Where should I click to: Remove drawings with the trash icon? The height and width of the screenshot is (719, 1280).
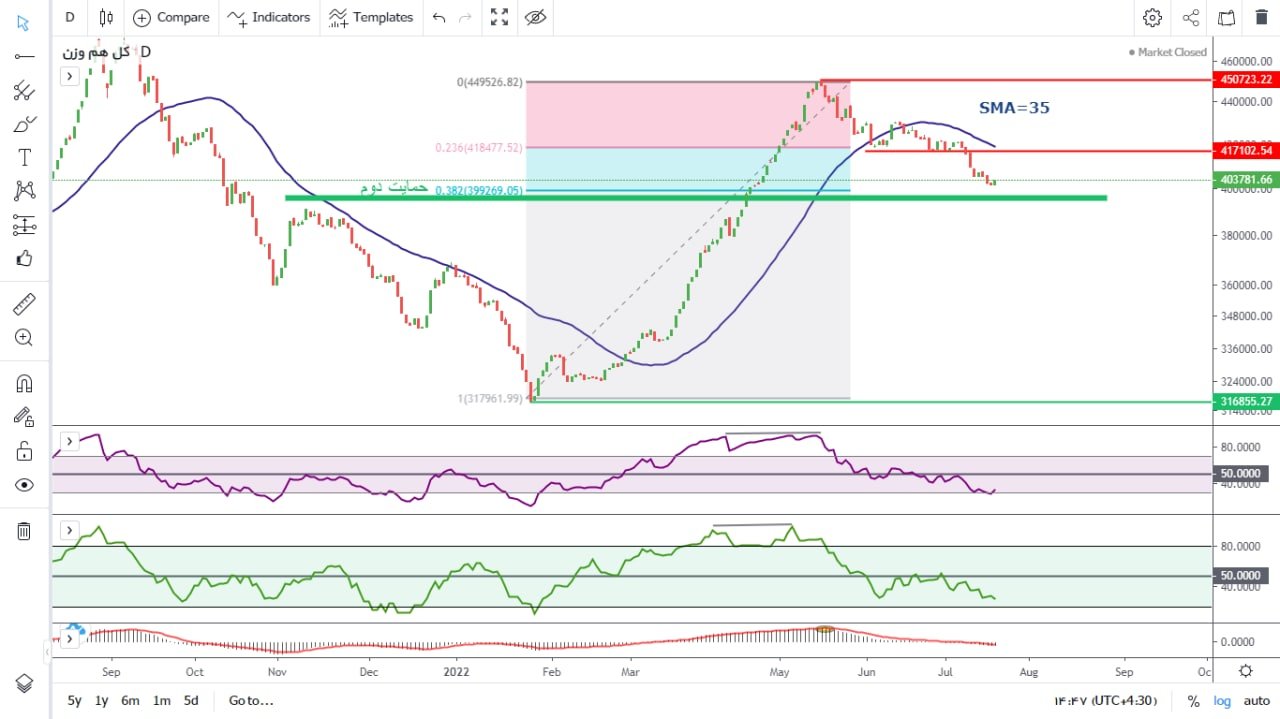24,531
